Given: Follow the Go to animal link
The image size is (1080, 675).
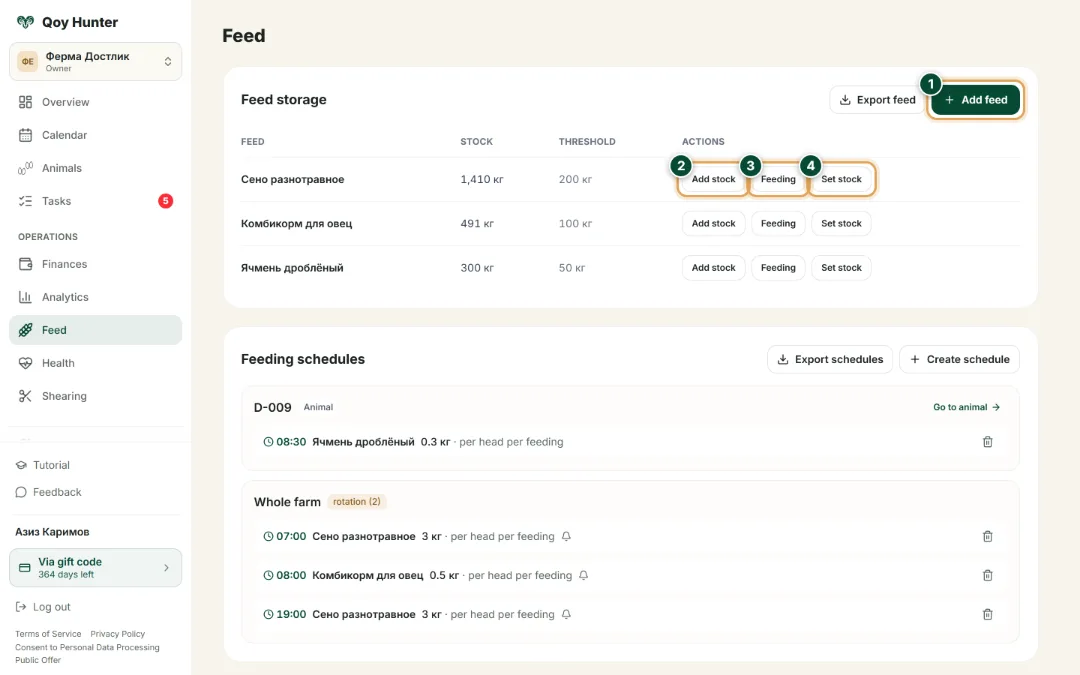Looking at the screenshot, I should (x=966, y=407).
